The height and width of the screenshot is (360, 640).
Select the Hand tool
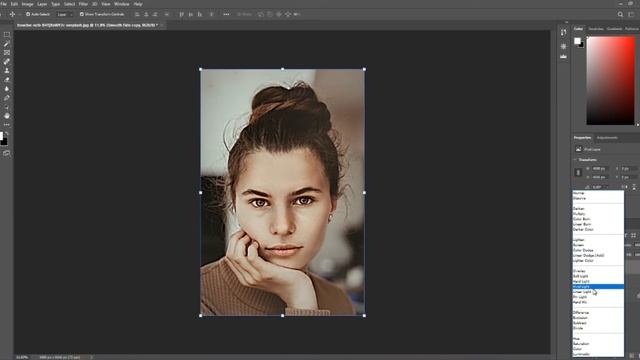tap(7, 116)
